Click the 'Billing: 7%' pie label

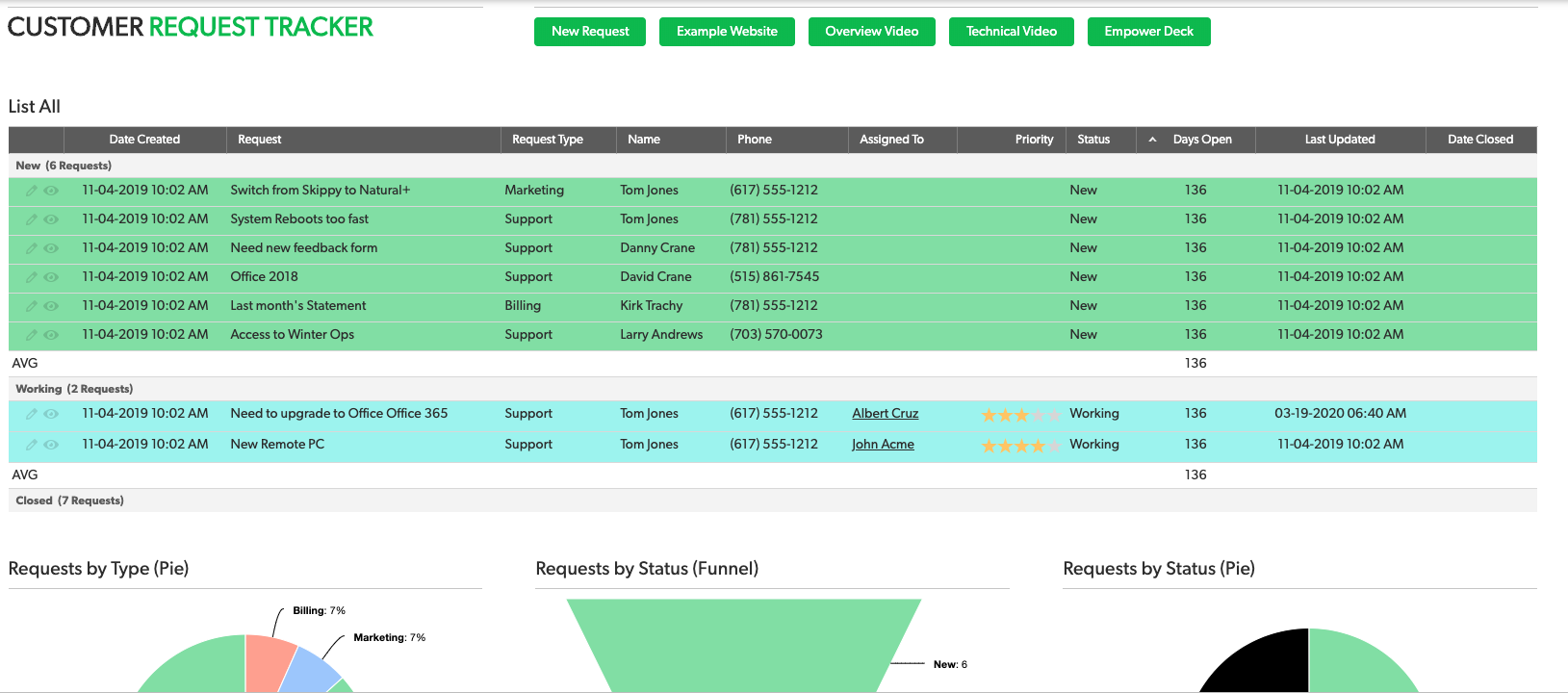click(x=319, y=611)
